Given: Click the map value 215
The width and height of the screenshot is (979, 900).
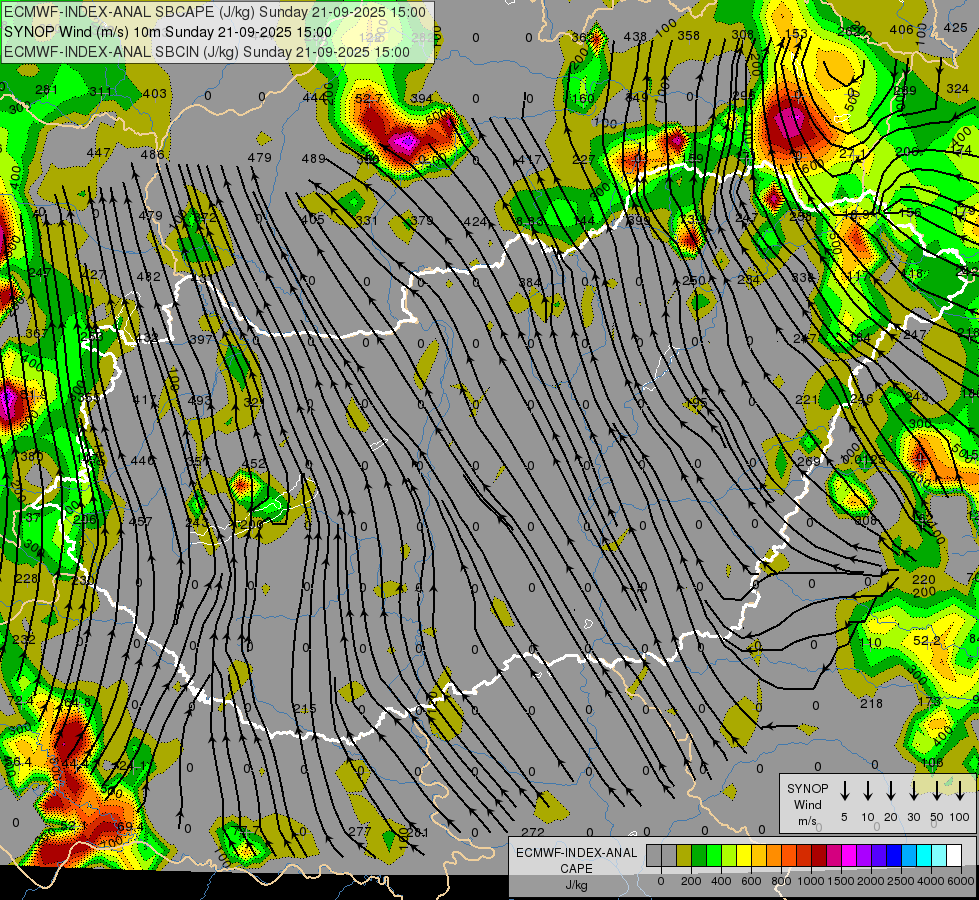Looking at the screenshot, I should pyautogui.click(x=305, y=708).
